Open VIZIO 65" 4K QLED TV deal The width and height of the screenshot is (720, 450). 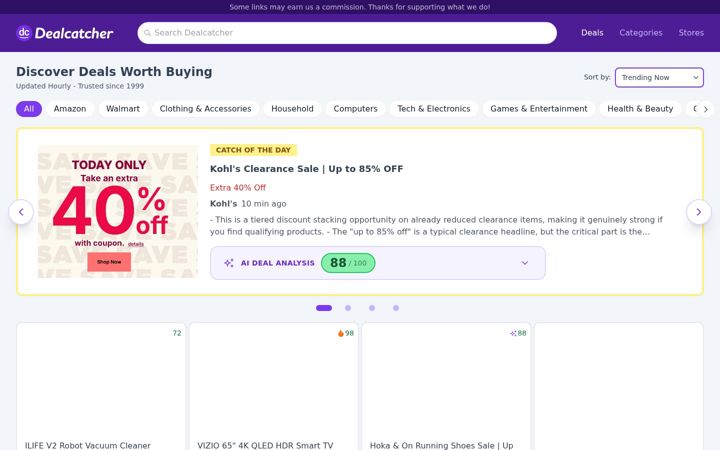[265, 445]
